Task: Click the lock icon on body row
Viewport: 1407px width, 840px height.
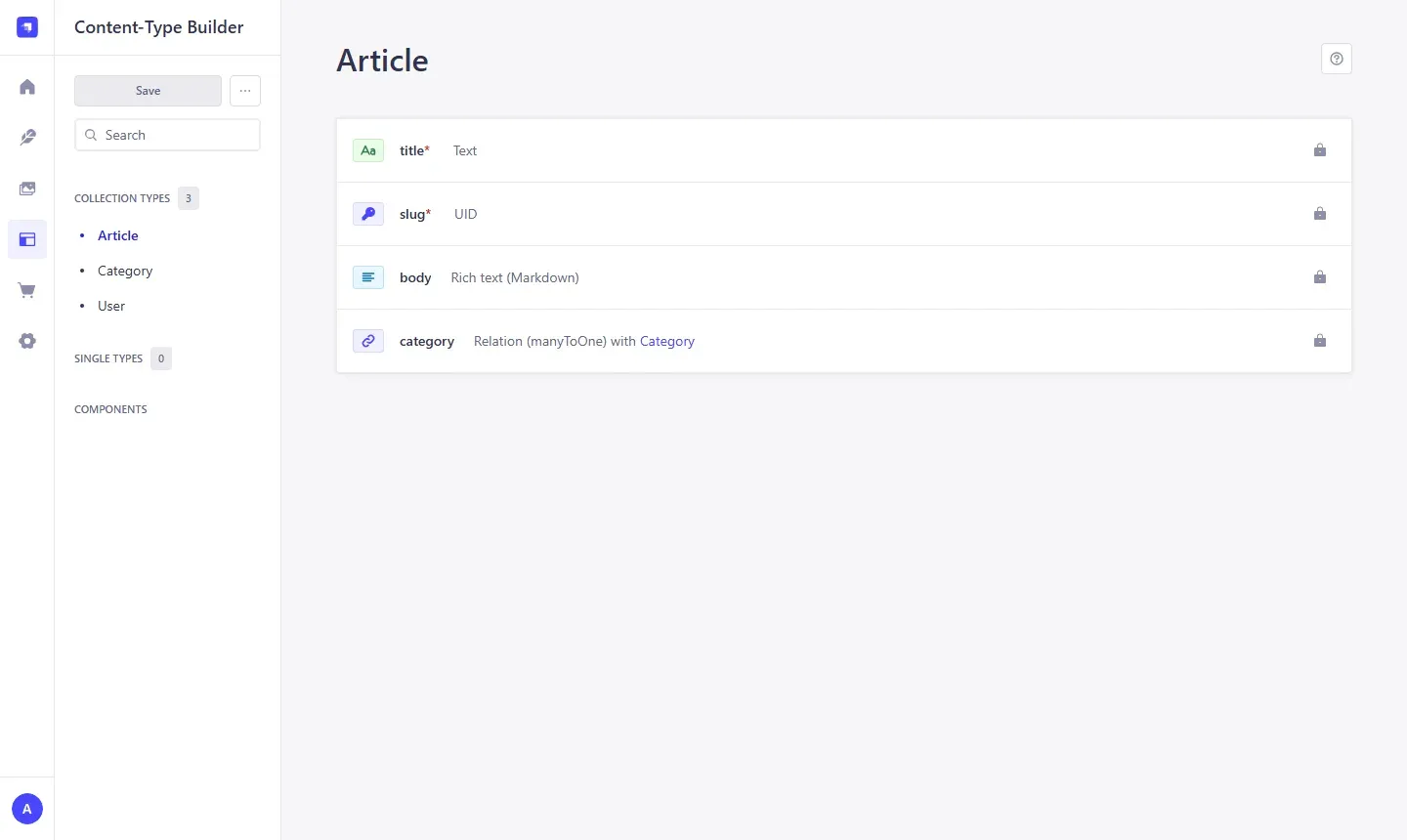Action: [1320, 277]
